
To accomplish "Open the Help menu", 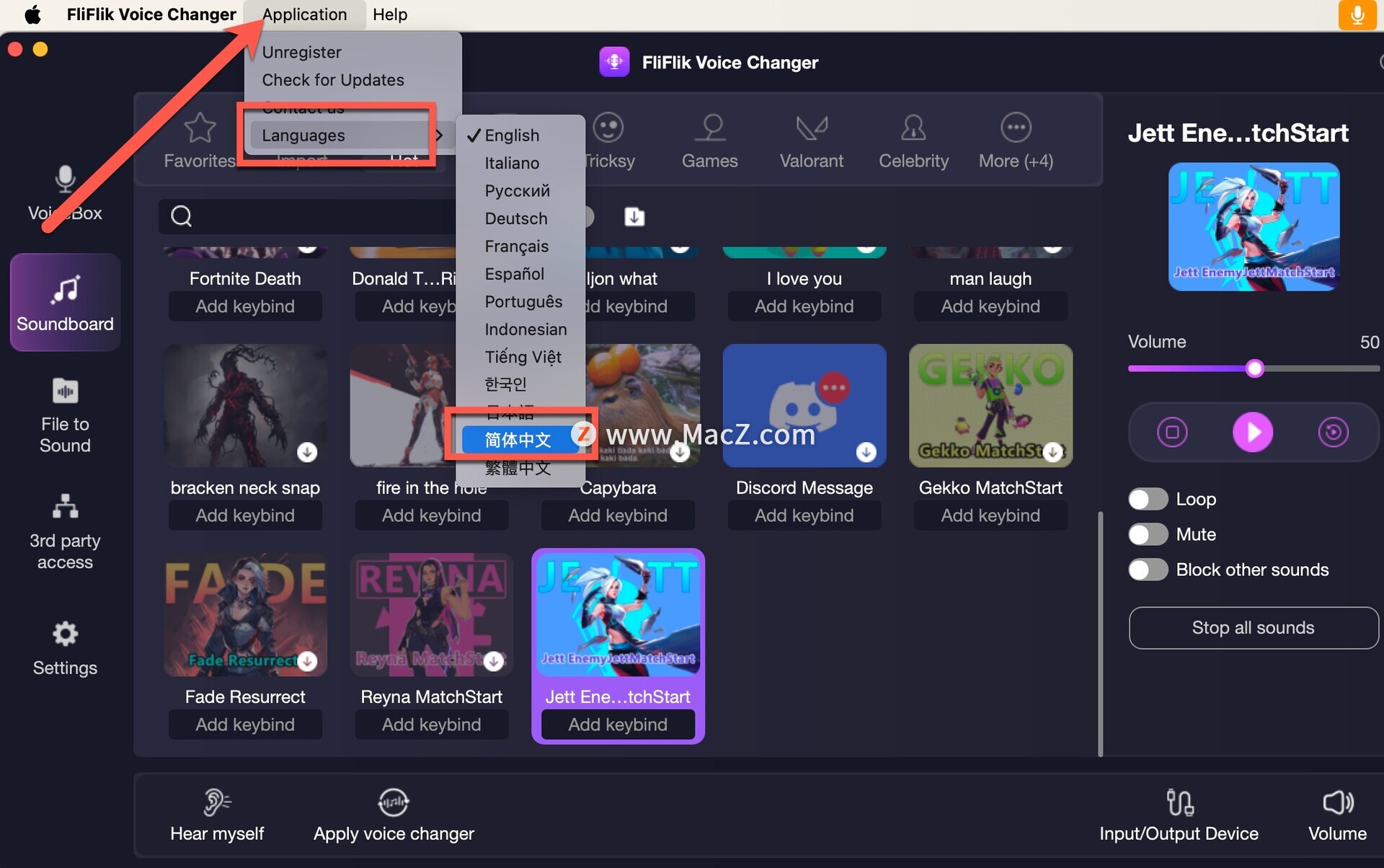I will pyautogui.click(x=390, y=14).
